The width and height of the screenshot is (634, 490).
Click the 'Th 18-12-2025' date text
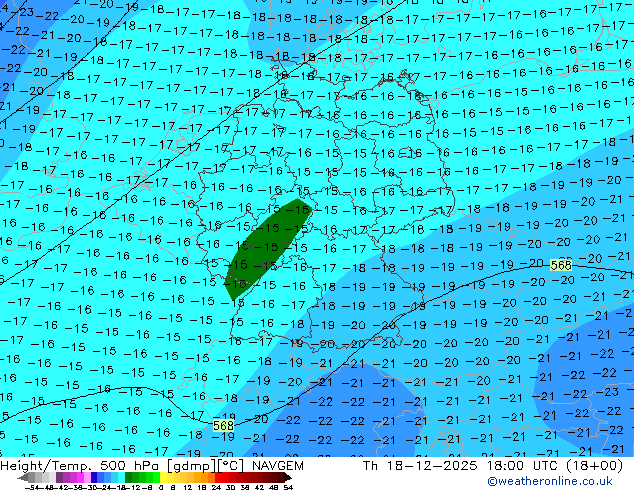[x=420, y=466]
